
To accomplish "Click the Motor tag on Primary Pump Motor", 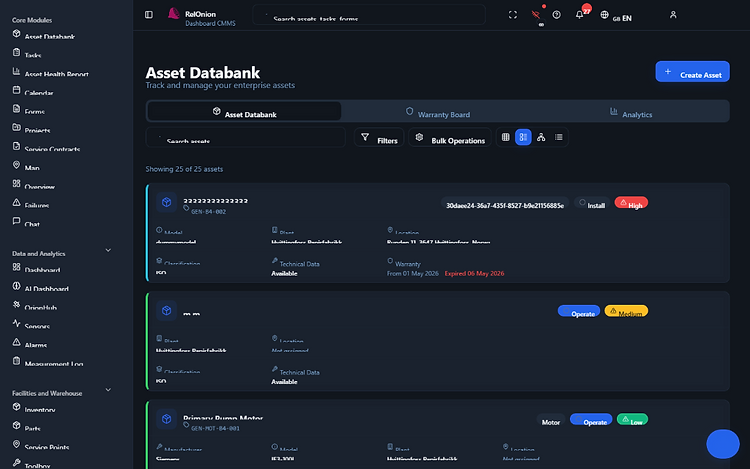I will 551,420.
